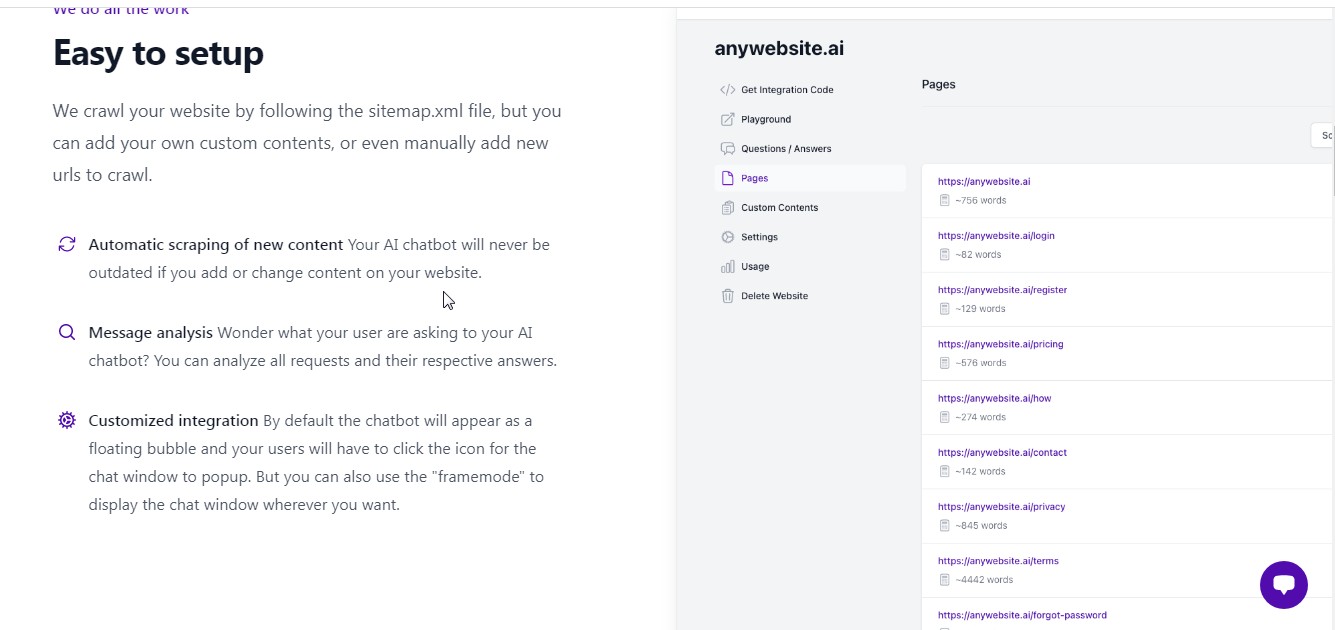Open the Playground menu item
This screenshot has height=630, width=1335.
(x=812, y=119)
